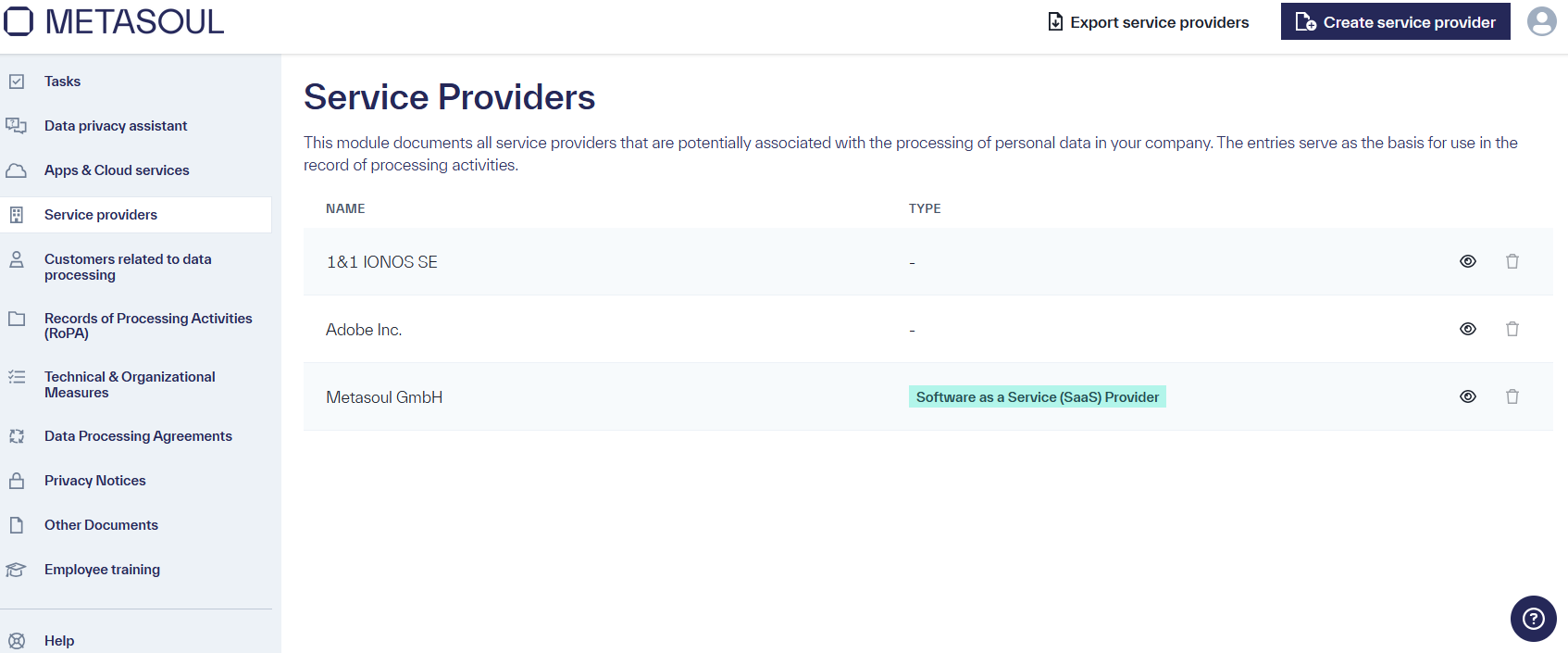Screen dimensions: 1568x653
Task: Open the floating help question mark
Action: [1533, 618]
